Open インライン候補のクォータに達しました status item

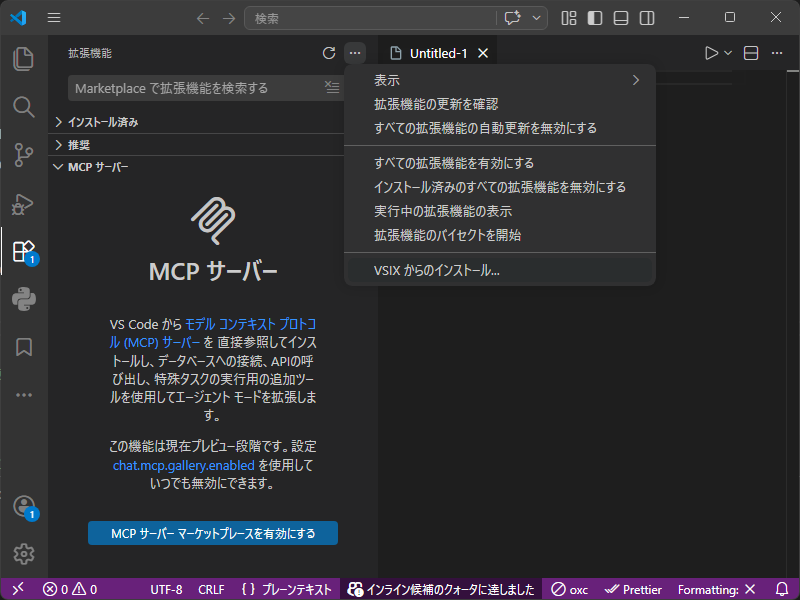pos(441,590)
